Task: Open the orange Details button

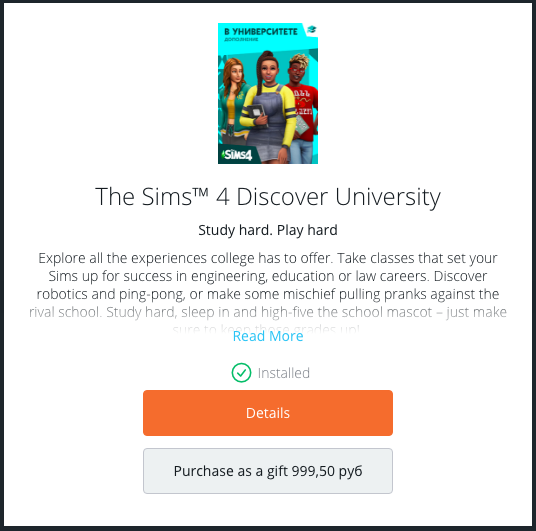Action: point(268,413)
